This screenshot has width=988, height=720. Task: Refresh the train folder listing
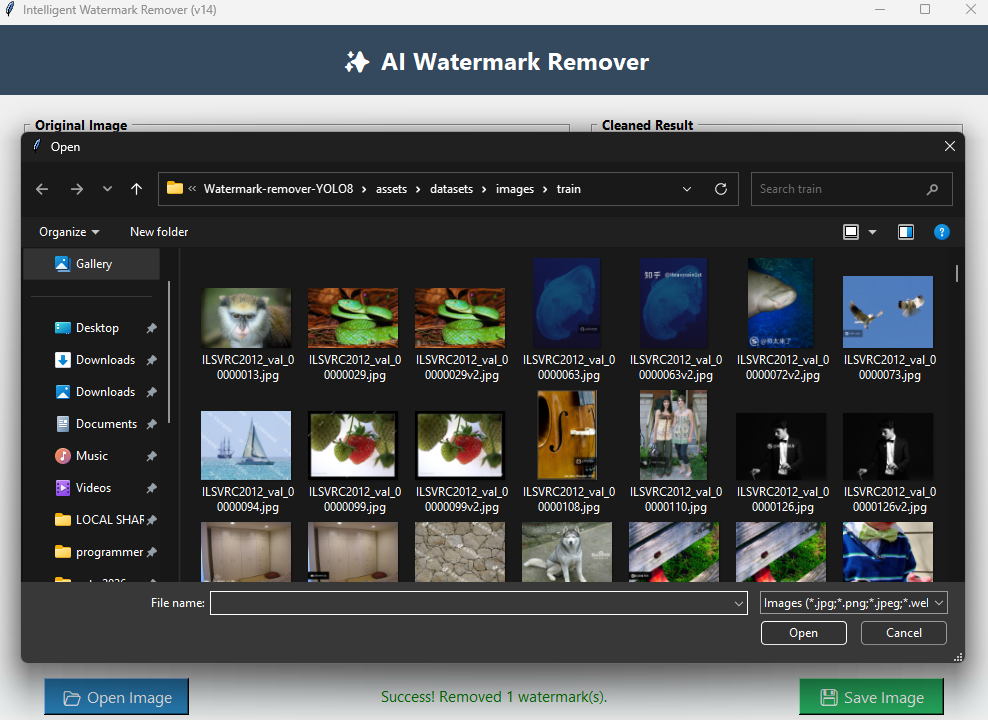coord(720,189)
